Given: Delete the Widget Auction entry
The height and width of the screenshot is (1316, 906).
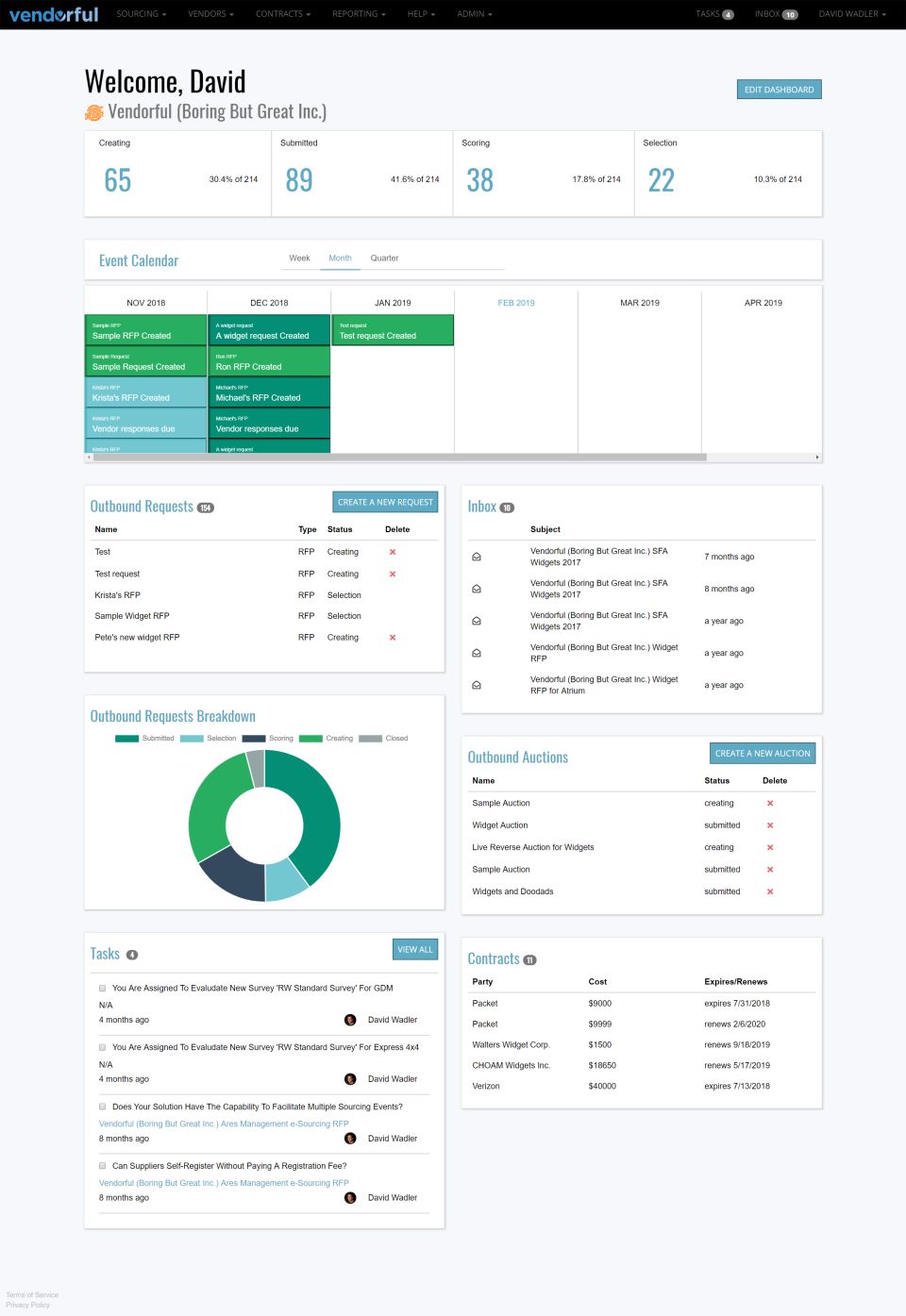Looking at the screenshot, I should point(770,825).
